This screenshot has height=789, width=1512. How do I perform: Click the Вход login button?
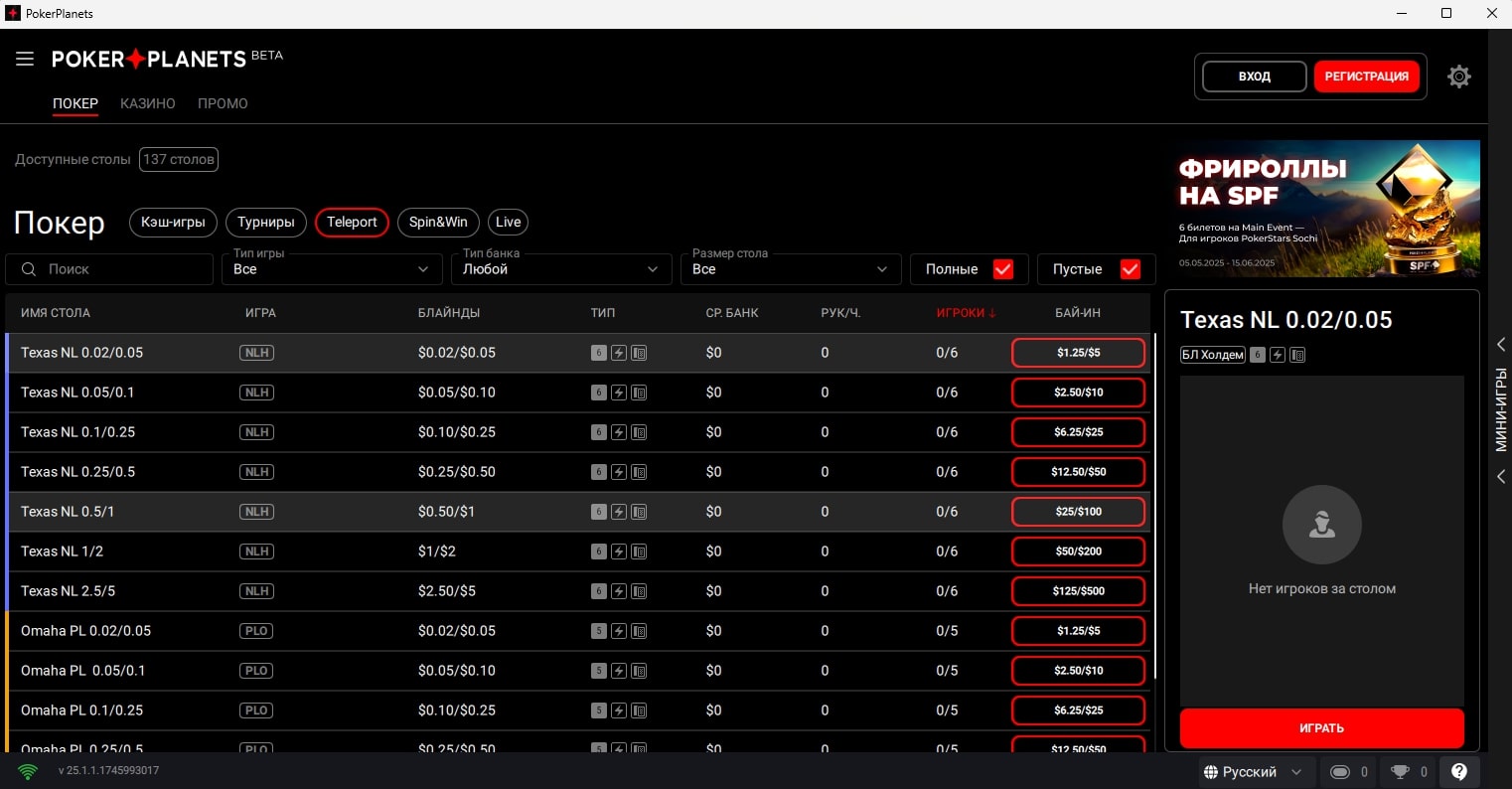(1255, 77)
